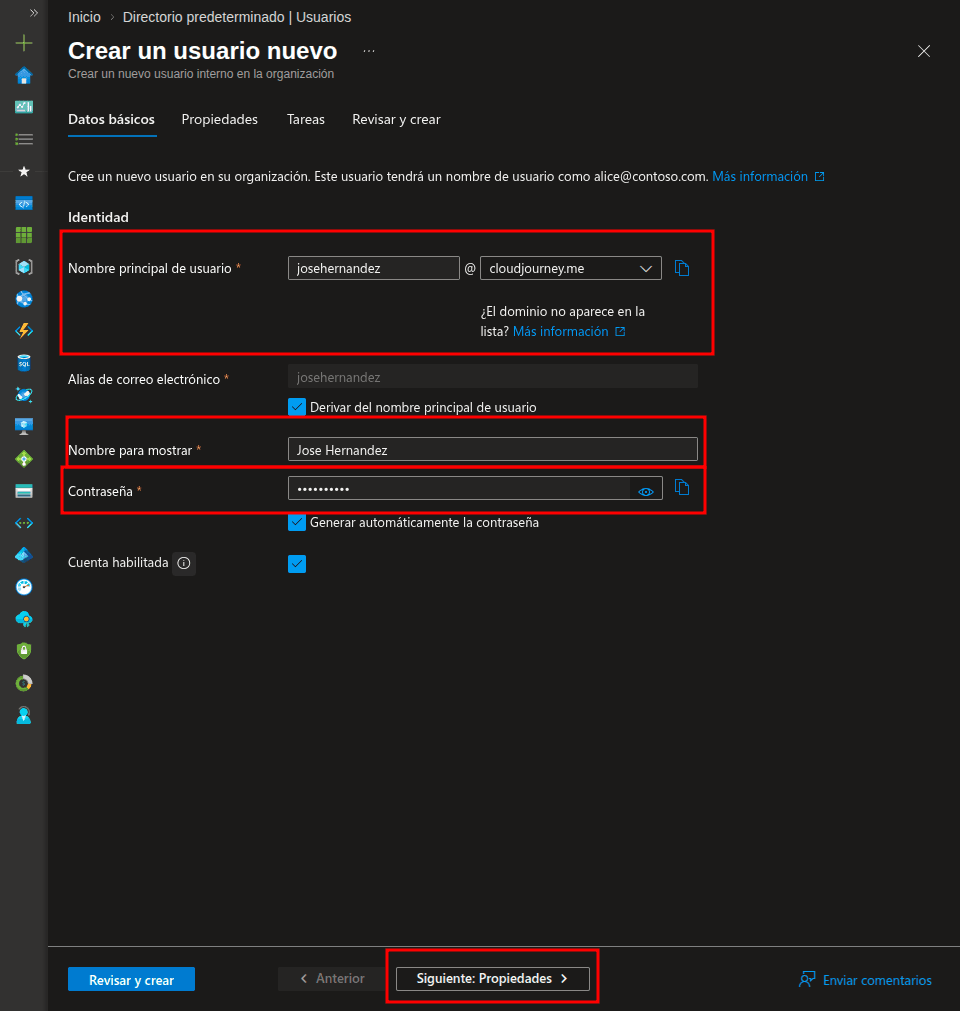Uncheck Derivar del nombre principal de usuario
Viewport: 960px width, 1011px height.
[297, 407]
